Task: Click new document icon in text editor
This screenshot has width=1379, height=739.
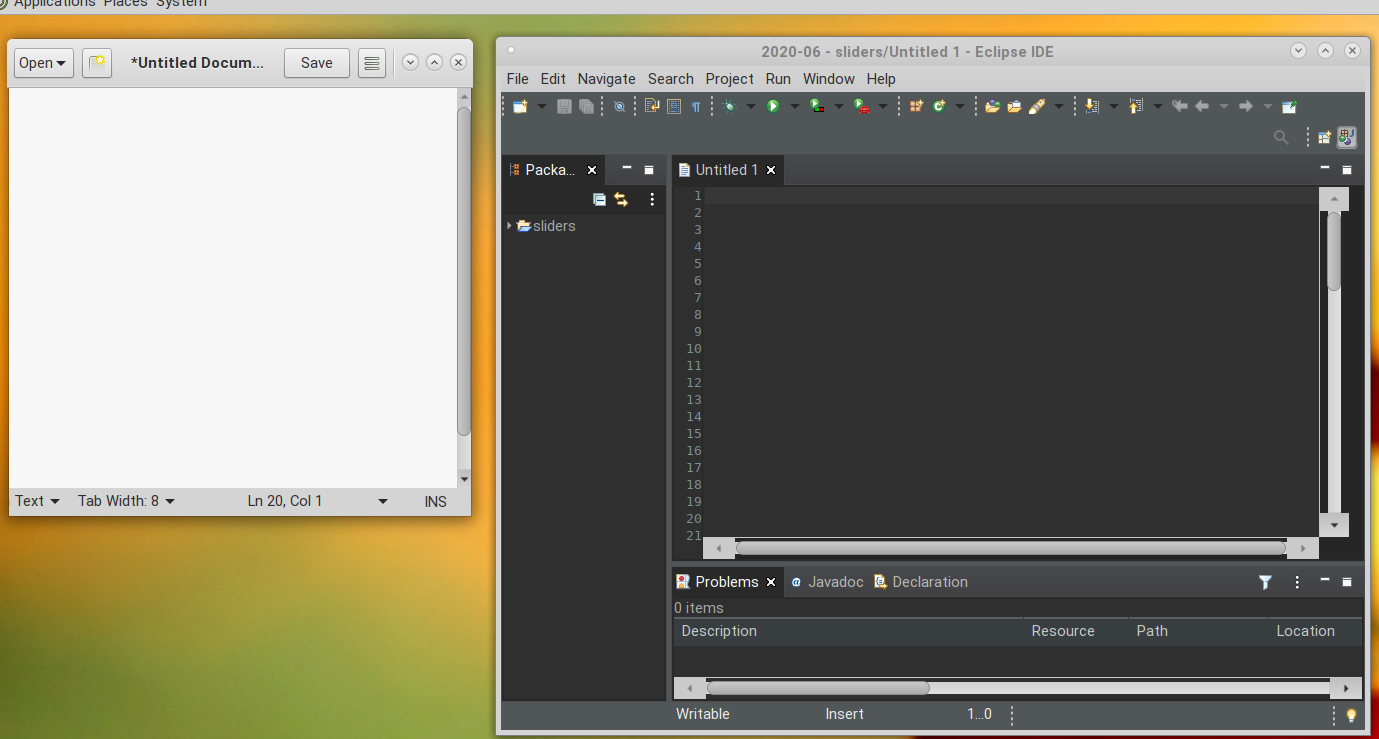Action: 96,63
